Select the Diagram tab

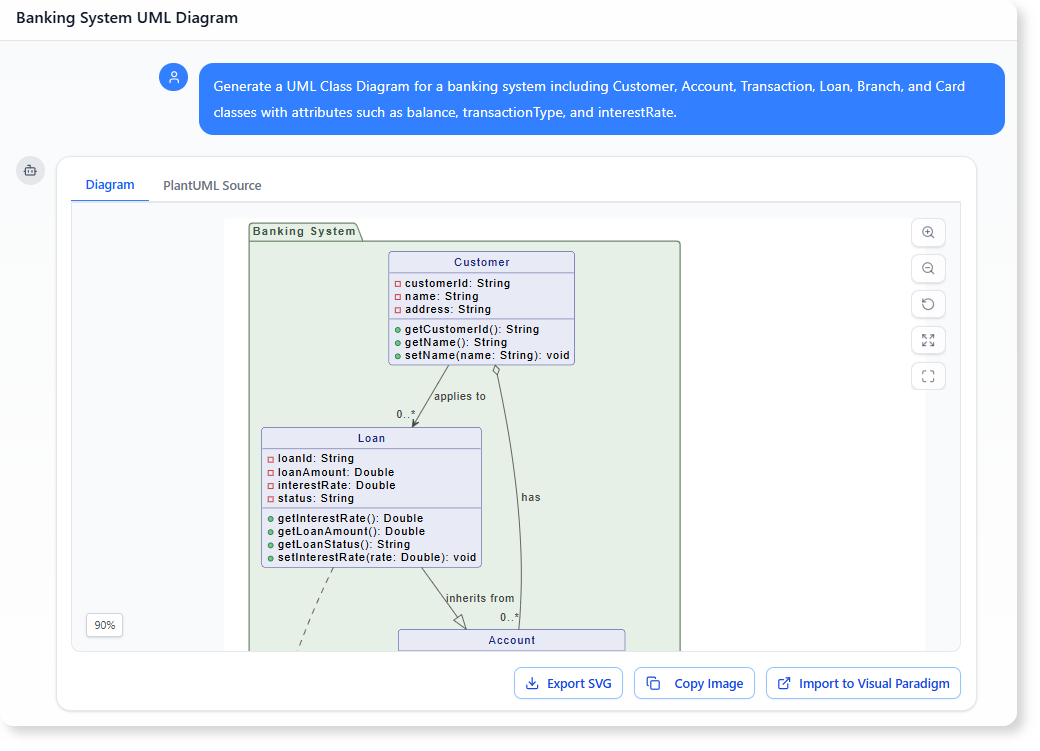[x=109, y=185]
